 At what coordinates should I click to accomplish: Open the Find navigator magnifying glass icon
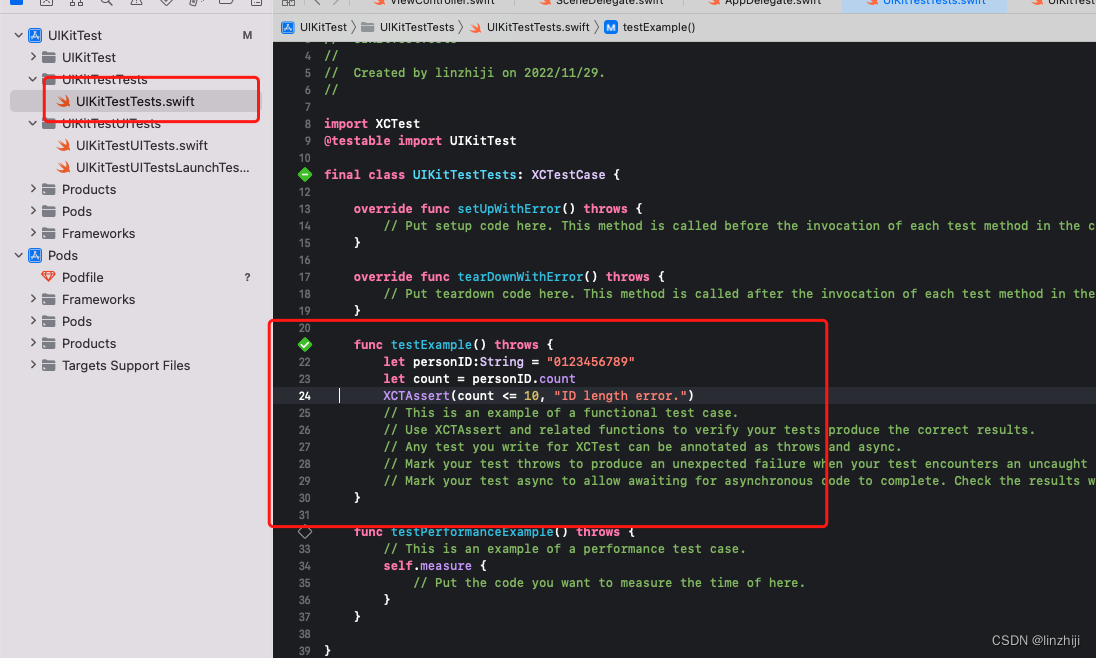(106, 4)
